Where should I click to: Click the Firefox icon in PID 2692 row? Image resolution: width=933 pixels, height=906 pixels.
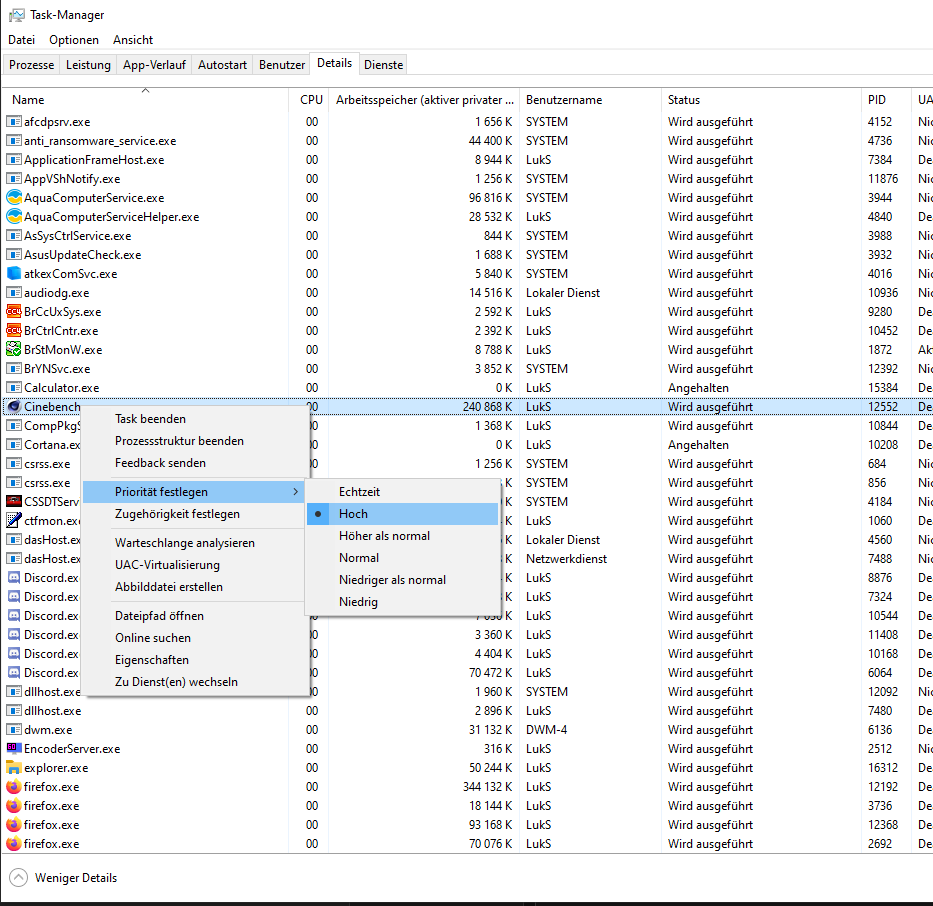pos(14,844)
